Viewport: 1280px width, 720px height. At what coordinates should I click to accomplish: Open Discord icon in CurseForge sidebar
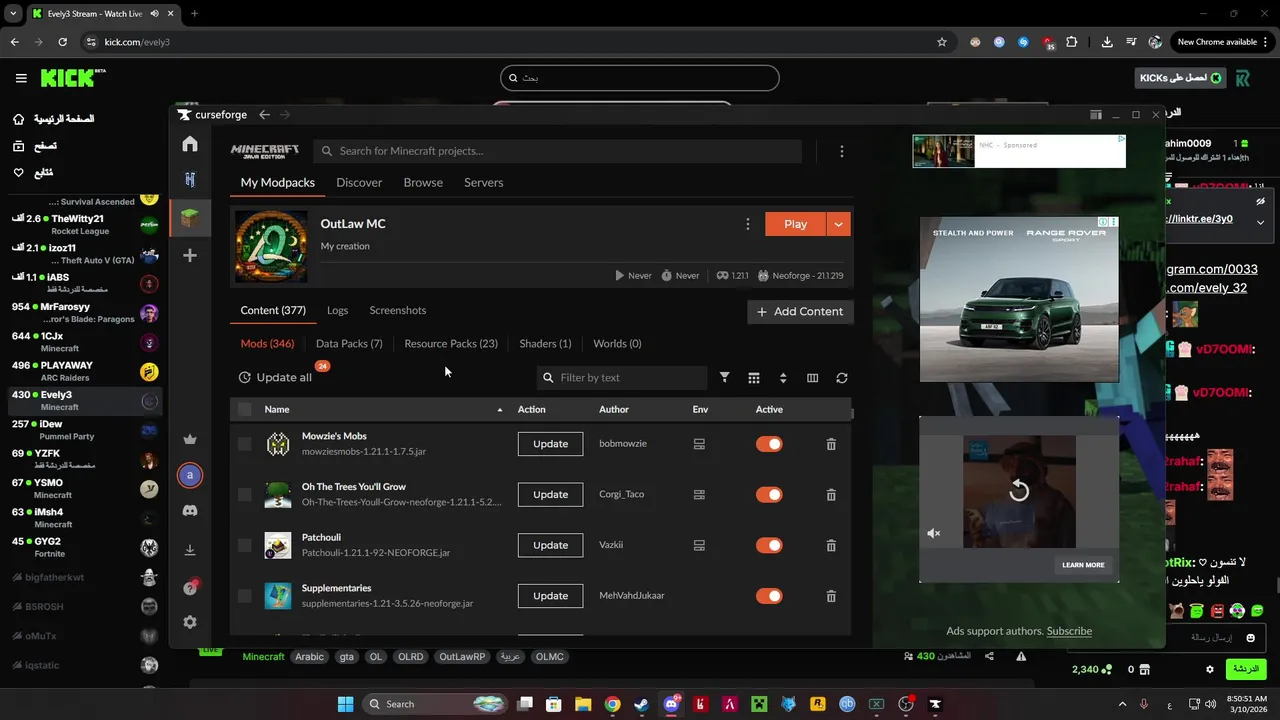click(x=190, y=511)
